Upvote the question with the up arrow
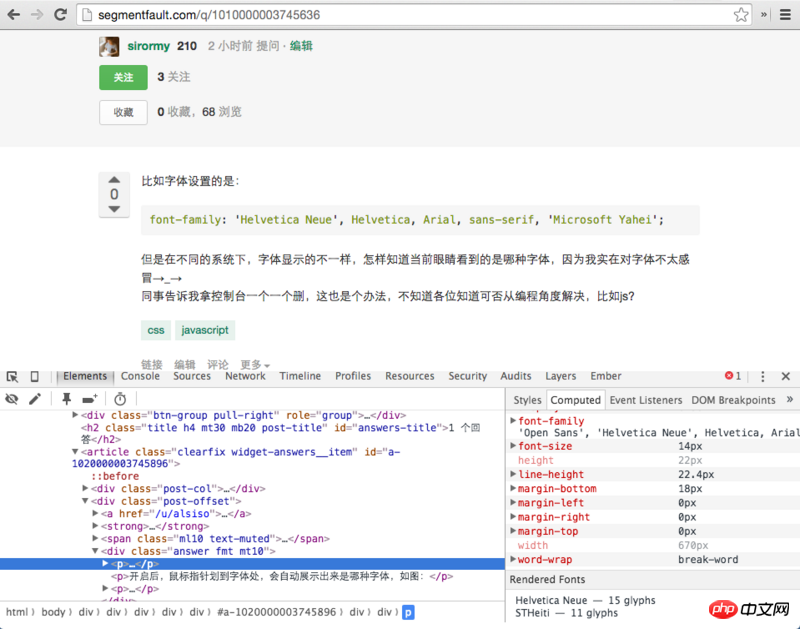The image size is (800, 629). [x=114, y=180]
